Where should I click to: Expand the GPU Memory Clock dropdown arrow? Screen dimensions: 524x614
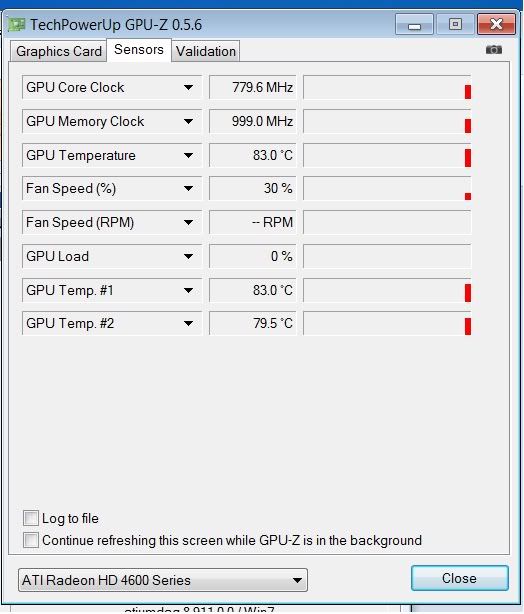pyautogui.click(x=188, y=121)
